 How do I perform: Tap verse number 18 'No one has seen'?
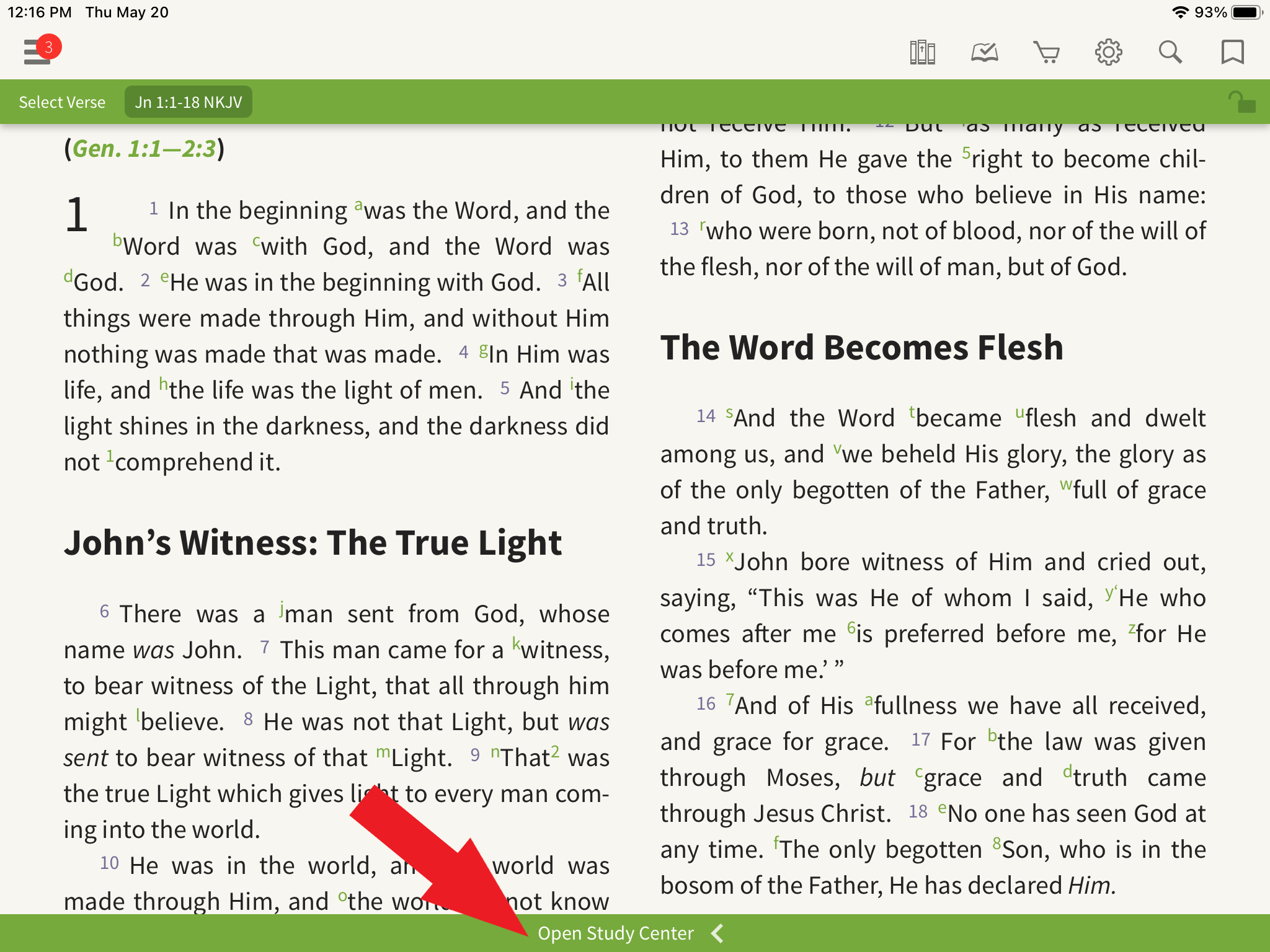coord(918,811)
